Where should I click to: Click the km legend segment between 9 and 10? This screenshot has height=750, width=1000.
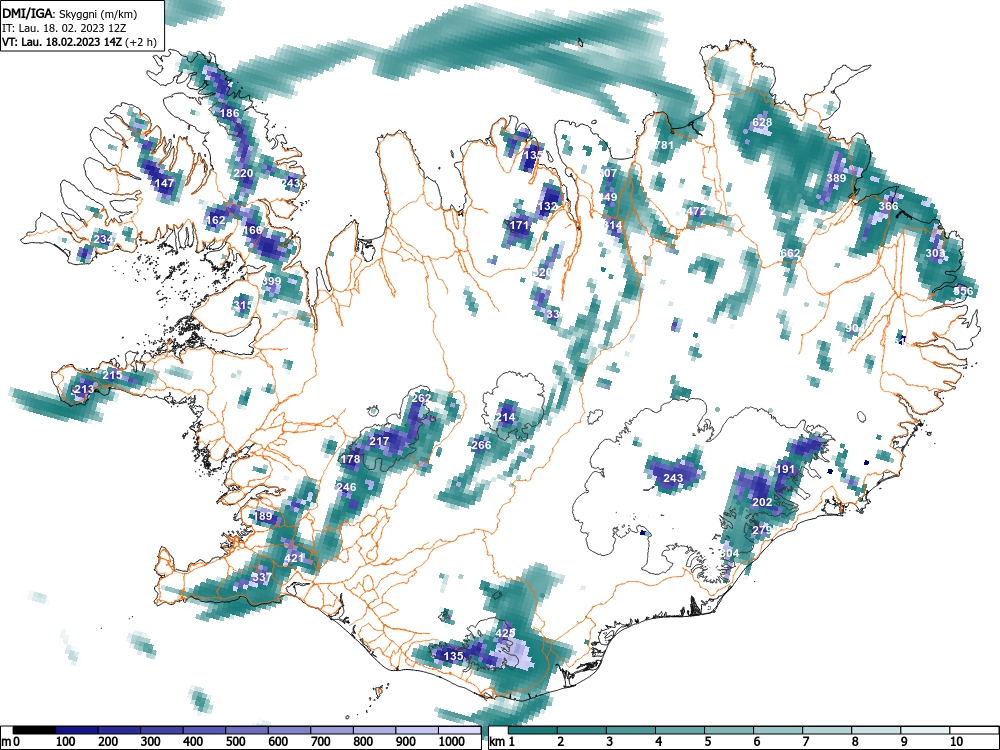[925, 730]
